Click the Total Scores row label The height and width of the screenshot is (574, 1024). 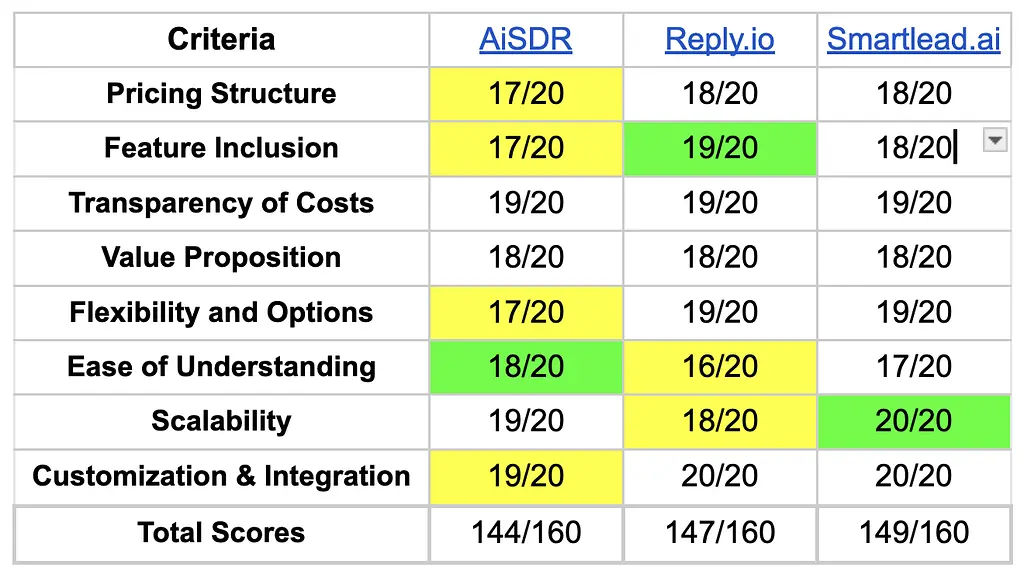point(221,532)
